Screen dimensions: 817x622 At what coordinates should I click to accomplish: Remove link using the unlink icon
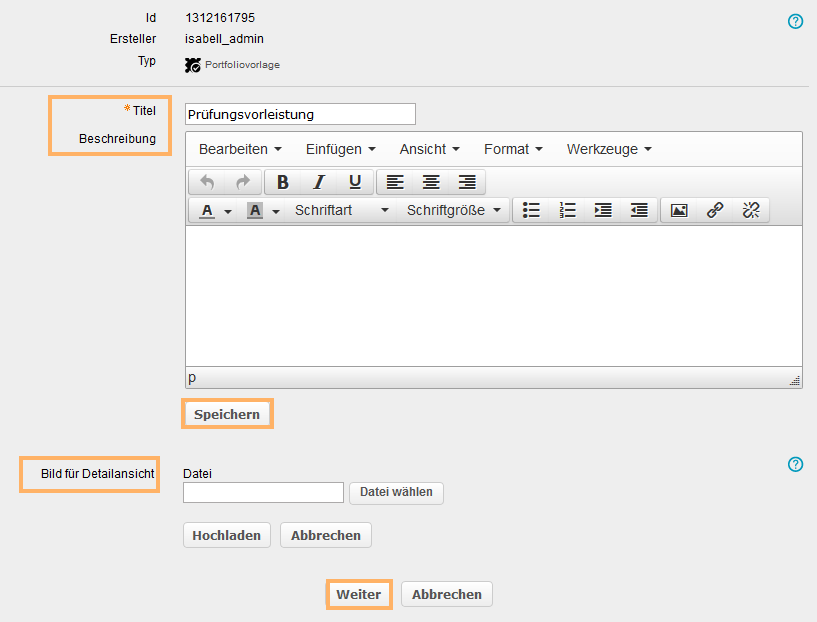point(751,210)
